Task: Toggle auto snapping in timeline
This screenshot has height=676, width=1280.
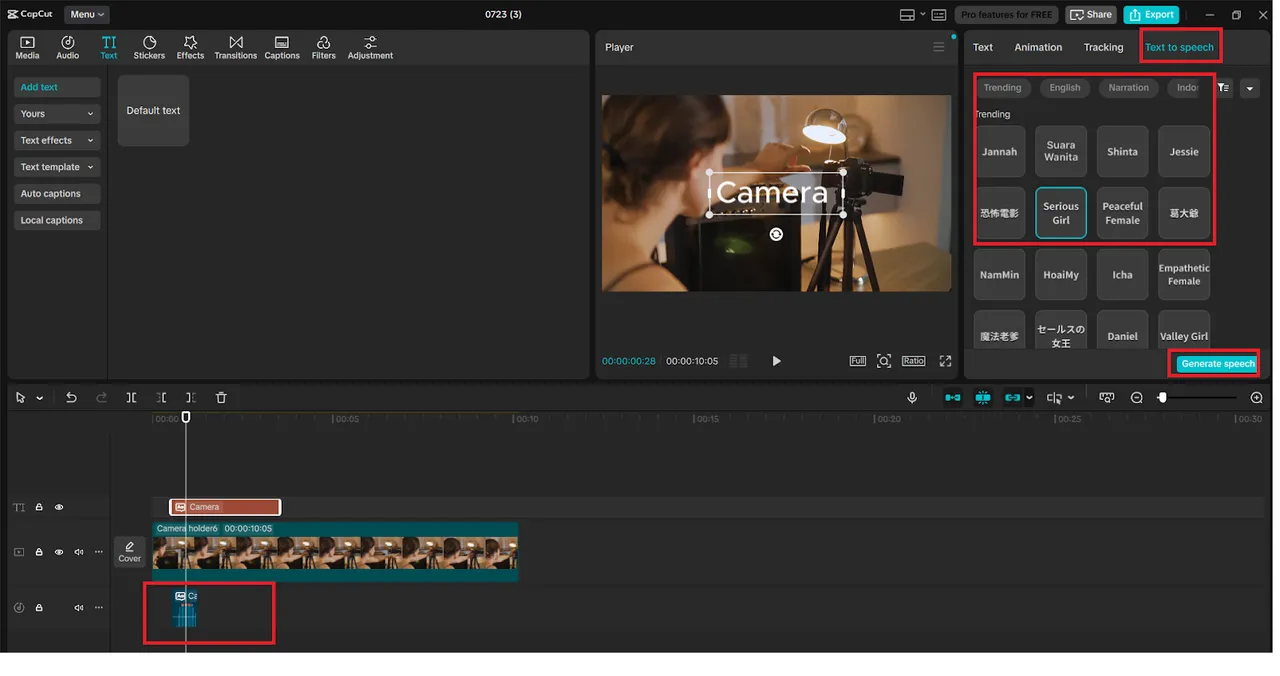Action: pos(983,397)
